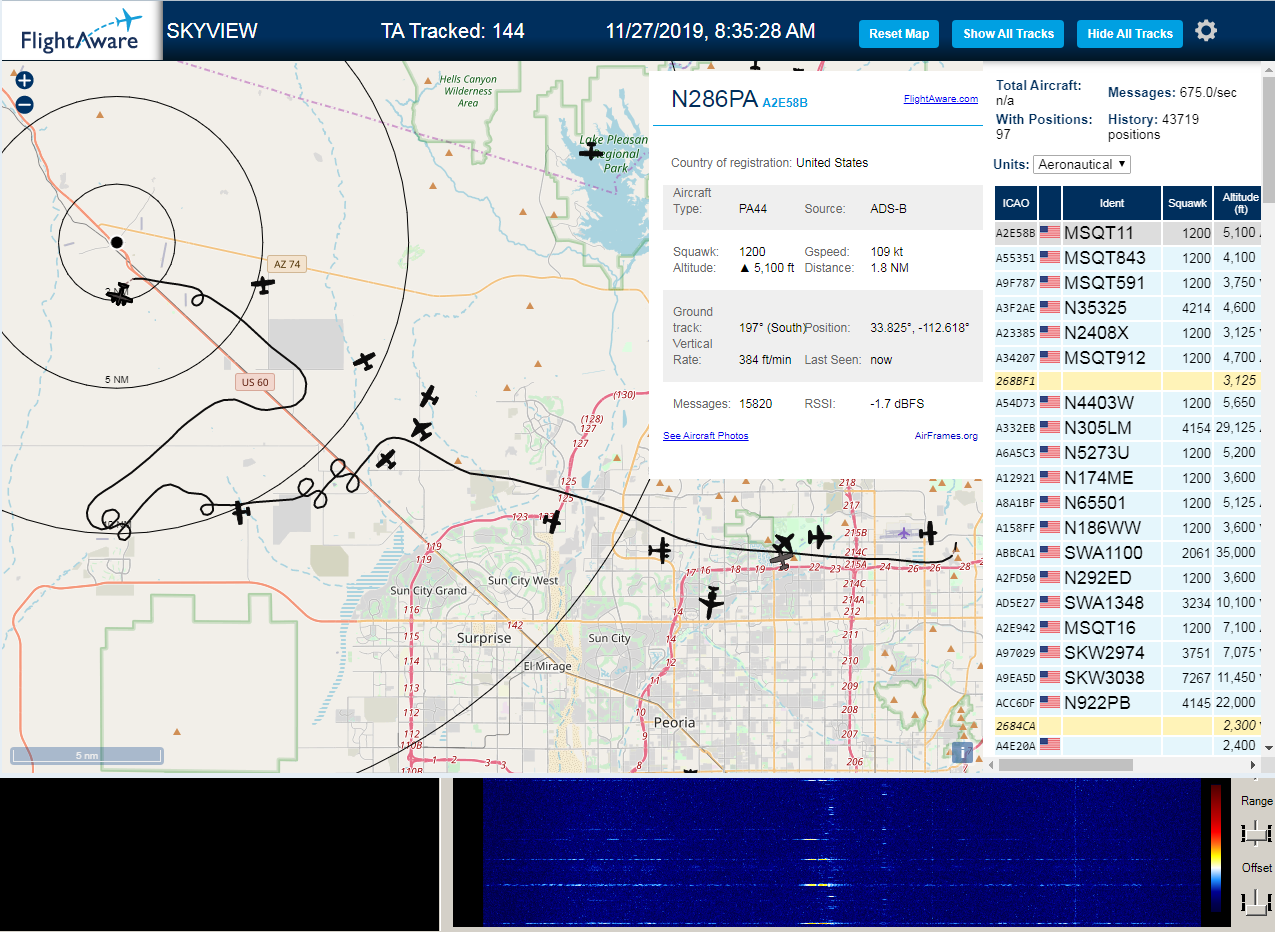
Task: Click the purple airport symbol on the map
Action: point(905,532)
